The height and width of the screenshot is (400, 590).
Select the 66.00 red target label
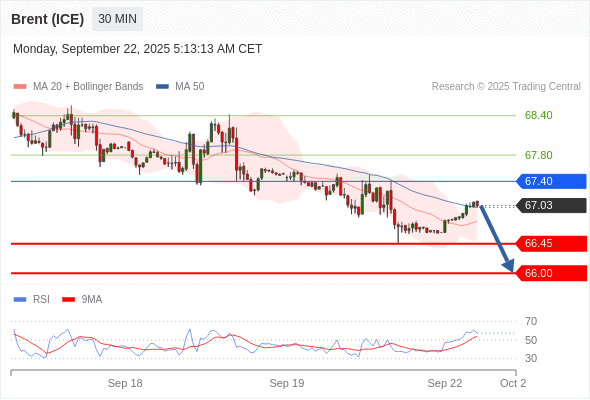tap(551, 273)
